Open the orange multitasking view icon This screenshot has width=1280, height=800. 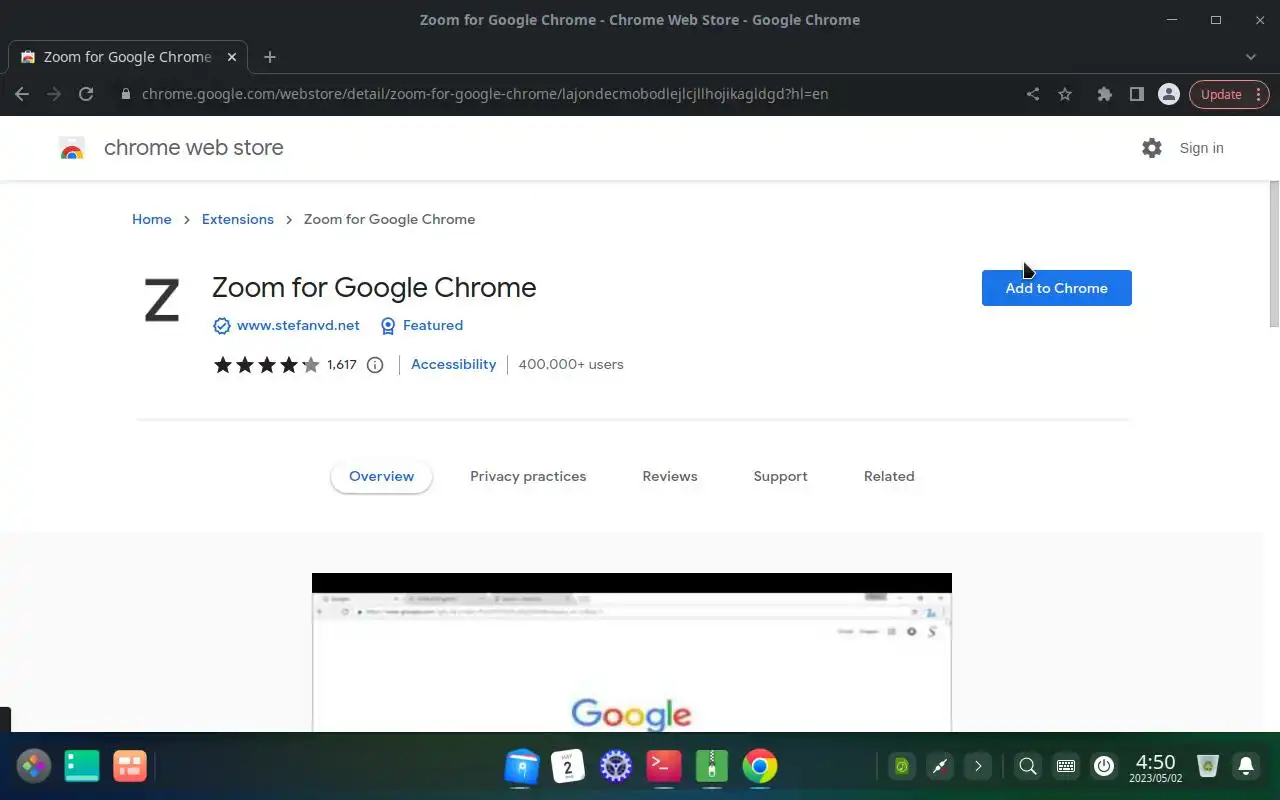coord(130,767)
